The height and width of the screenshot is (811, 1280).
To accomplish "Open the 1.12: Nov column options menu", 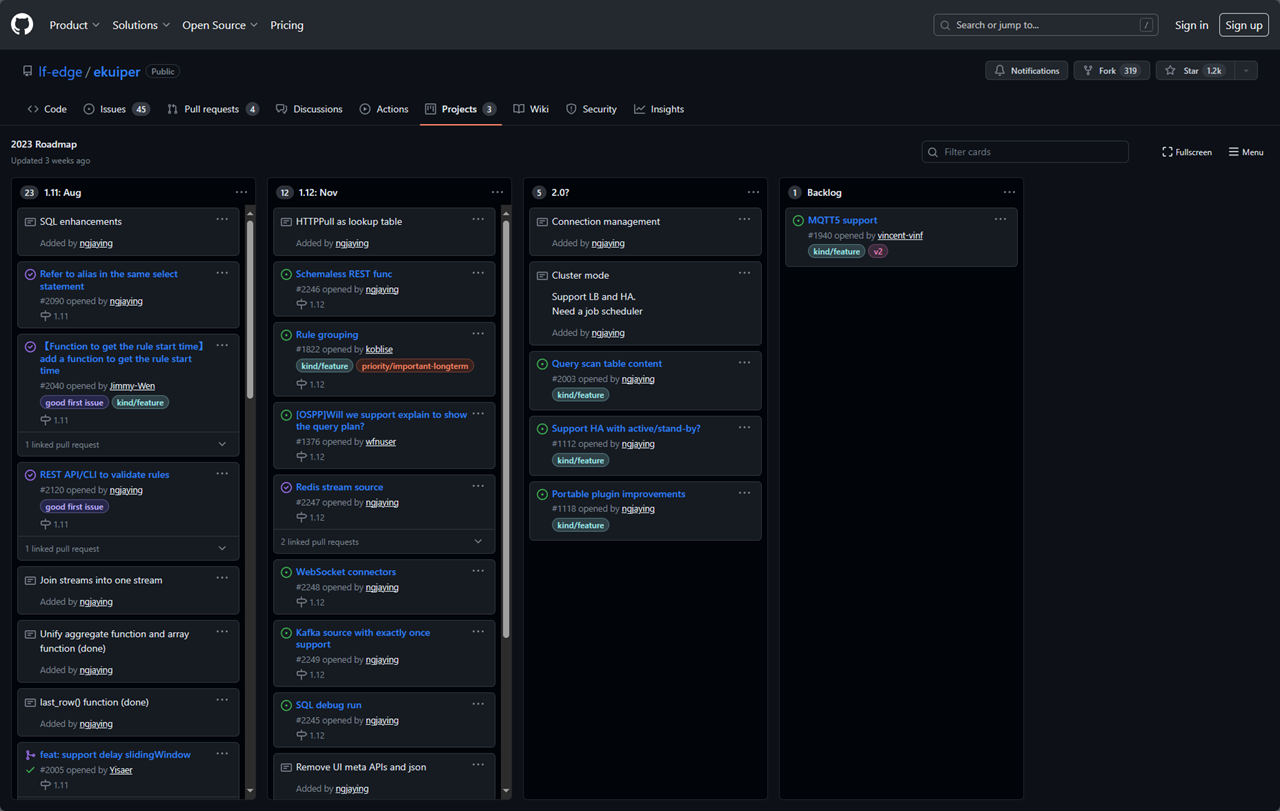I will pyautogui.click(x=497, y=192).
